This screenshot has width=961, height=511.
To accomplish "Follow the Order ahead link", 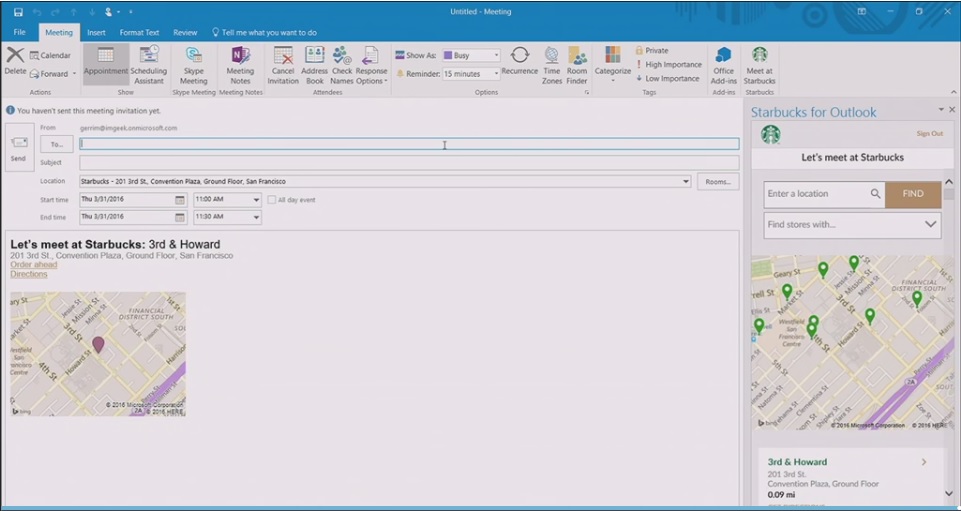I will click(x=34, y=265).
